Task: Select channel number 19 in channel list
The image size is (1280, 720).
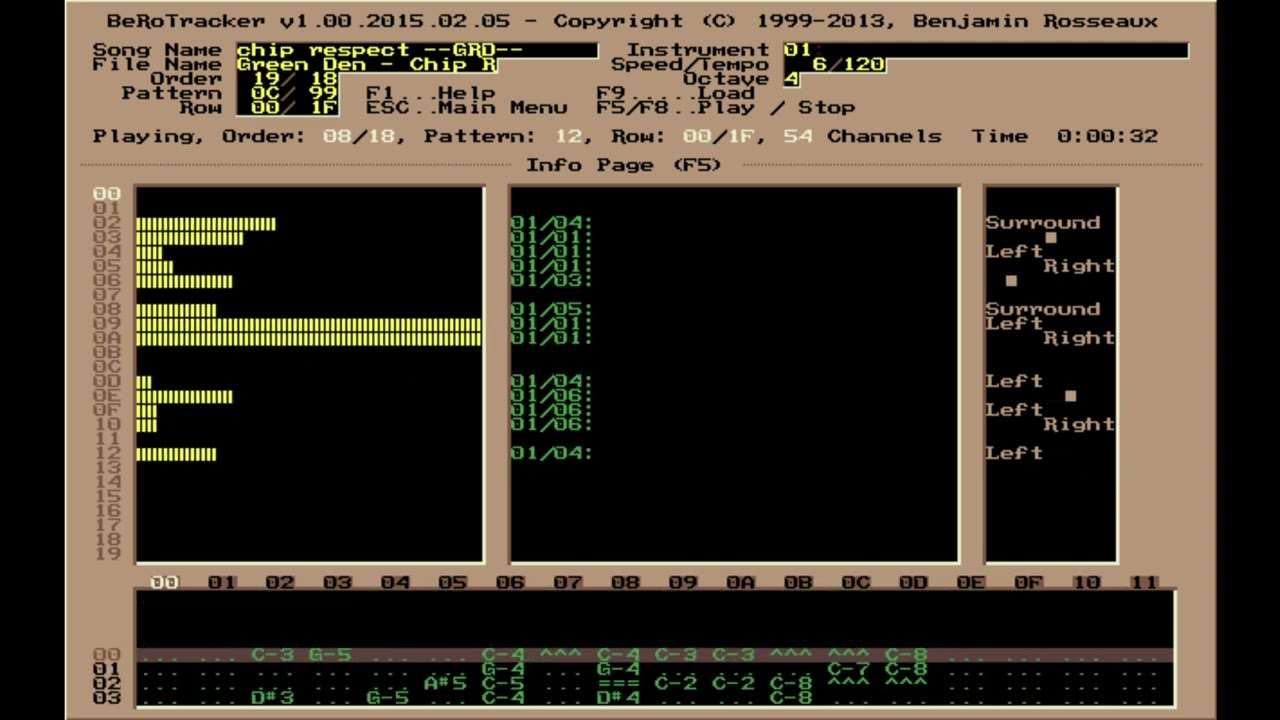Action: point(107,554)
